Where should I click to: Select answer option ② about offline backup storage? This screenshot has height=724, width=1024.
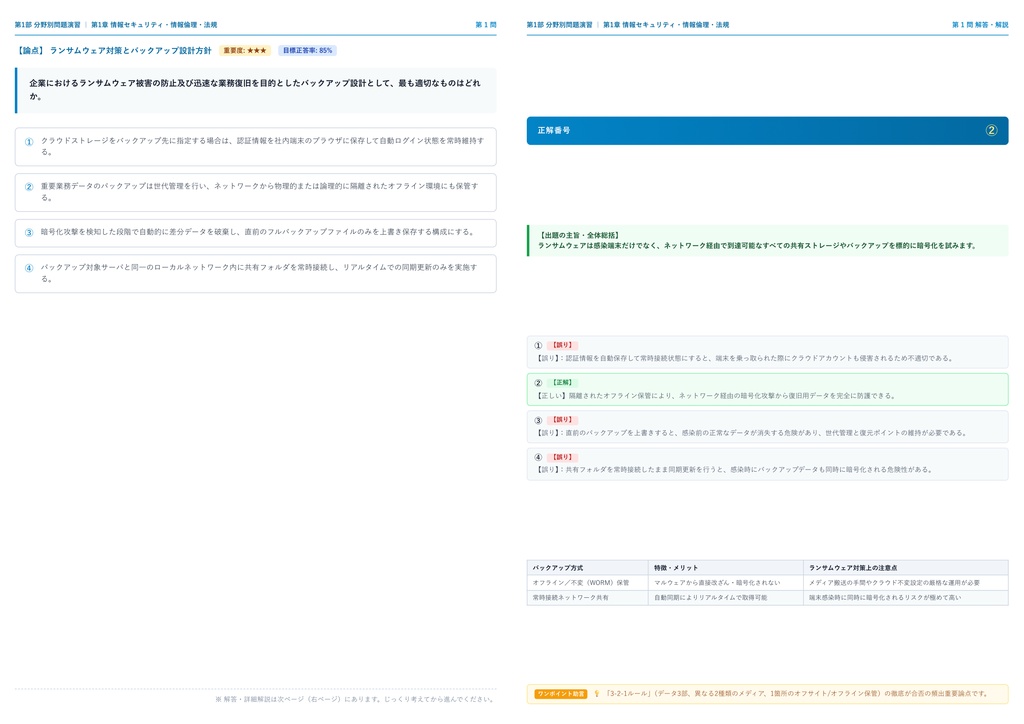(x=255, y=192)
